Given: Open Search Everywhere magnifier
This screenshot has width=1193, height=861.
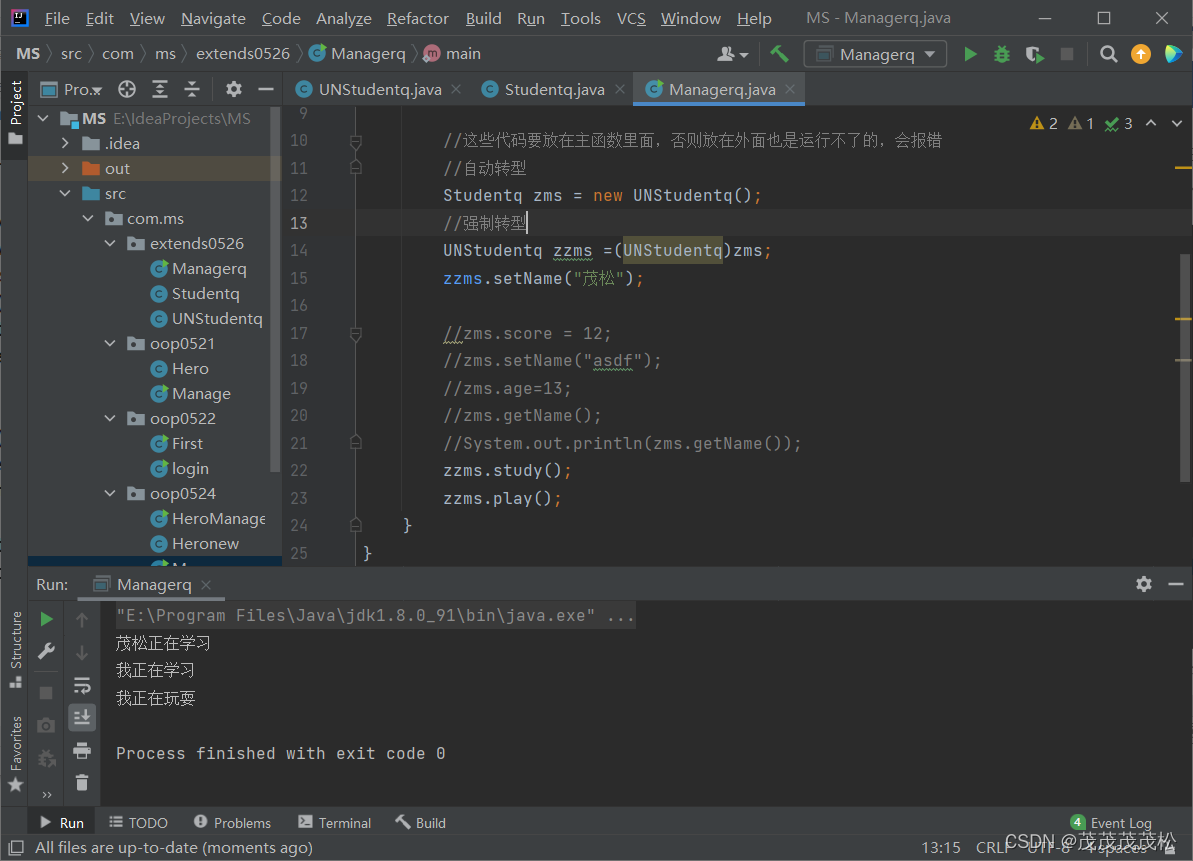Looking at the screenshot, I should [x=1109, y=54].
